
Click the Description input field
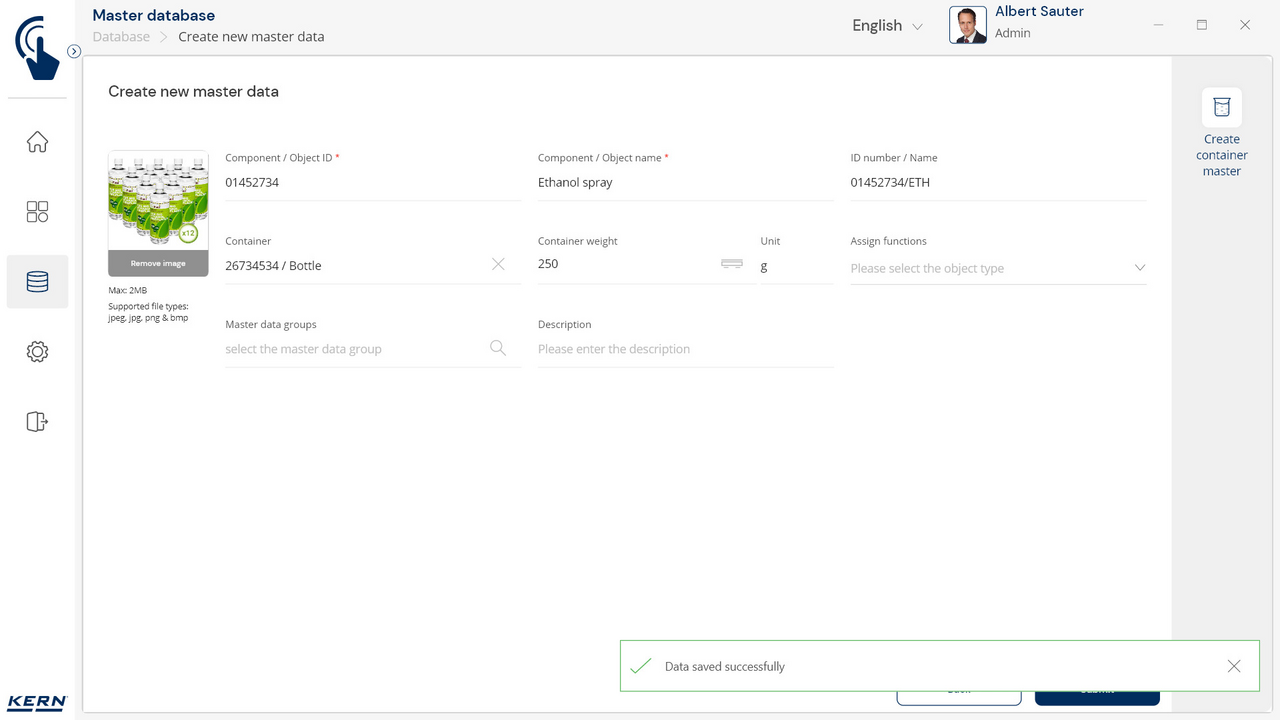(x=685, y=349)
